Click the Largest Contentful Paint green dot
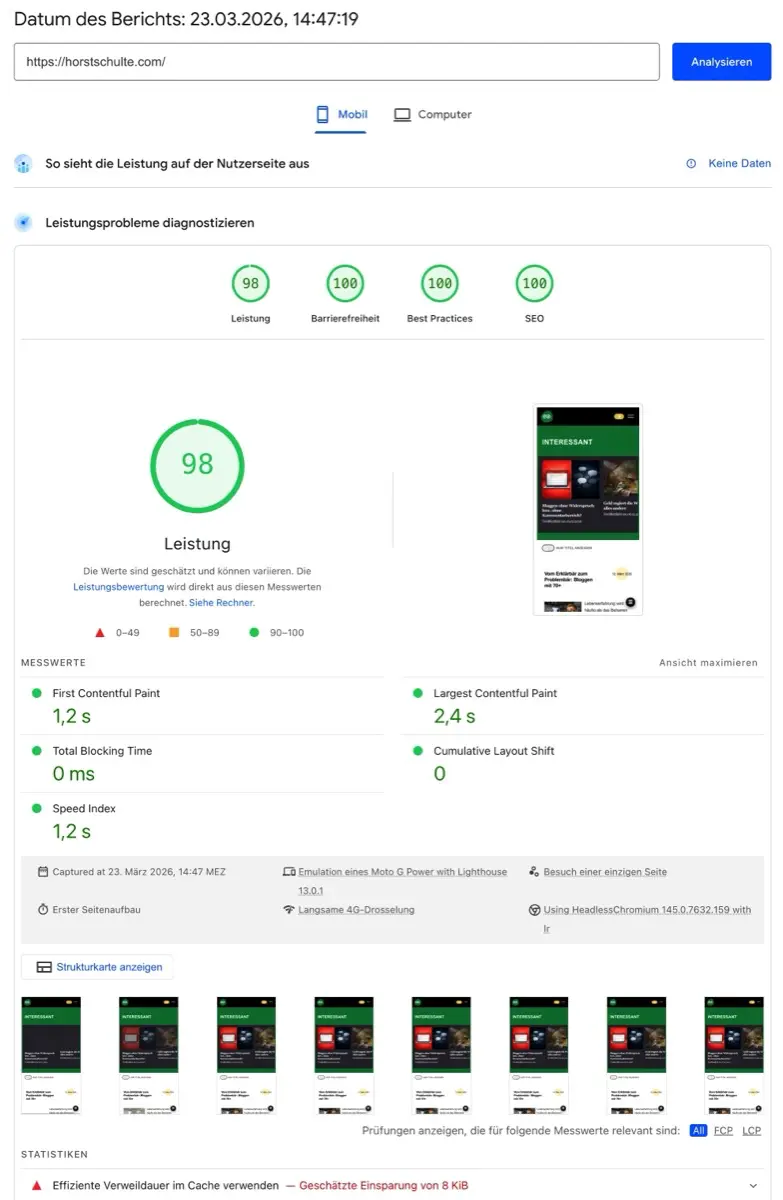This screenshot has width=783, height=1200. 418,693
